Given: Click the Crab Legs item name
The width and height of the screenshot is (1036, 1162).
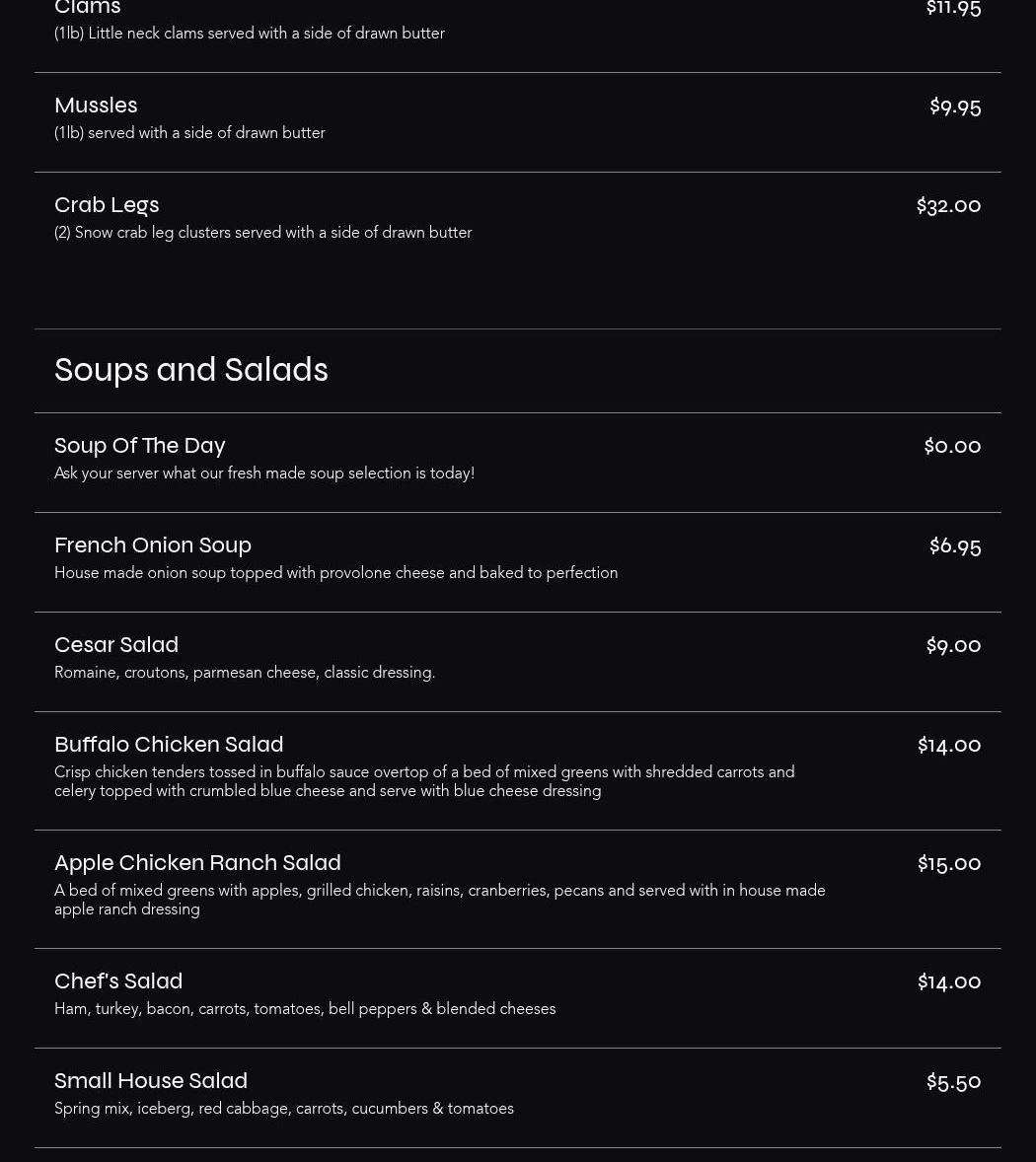Looking at the screenshot, I should [x=107, y=205].
